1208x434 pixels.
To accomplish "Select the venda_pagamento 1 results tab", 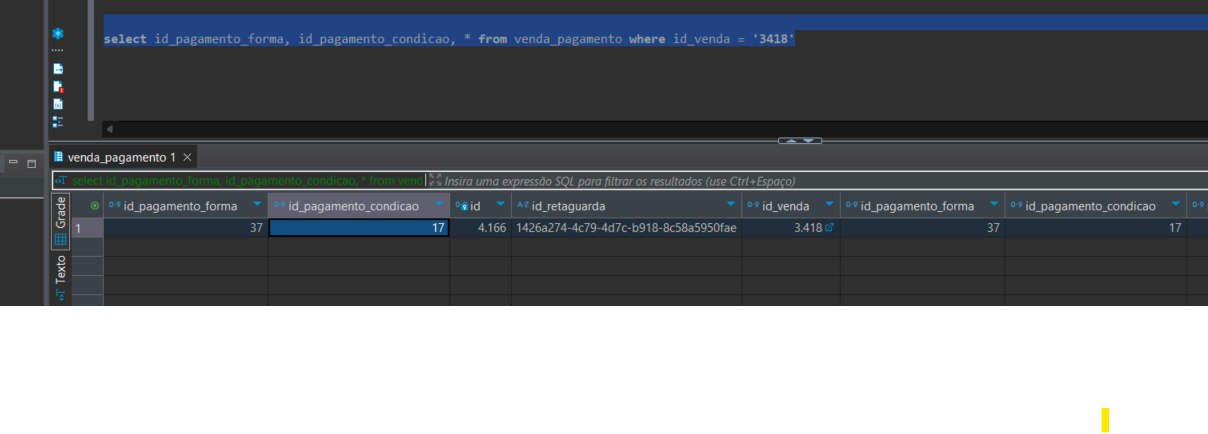I will (123, 157).
